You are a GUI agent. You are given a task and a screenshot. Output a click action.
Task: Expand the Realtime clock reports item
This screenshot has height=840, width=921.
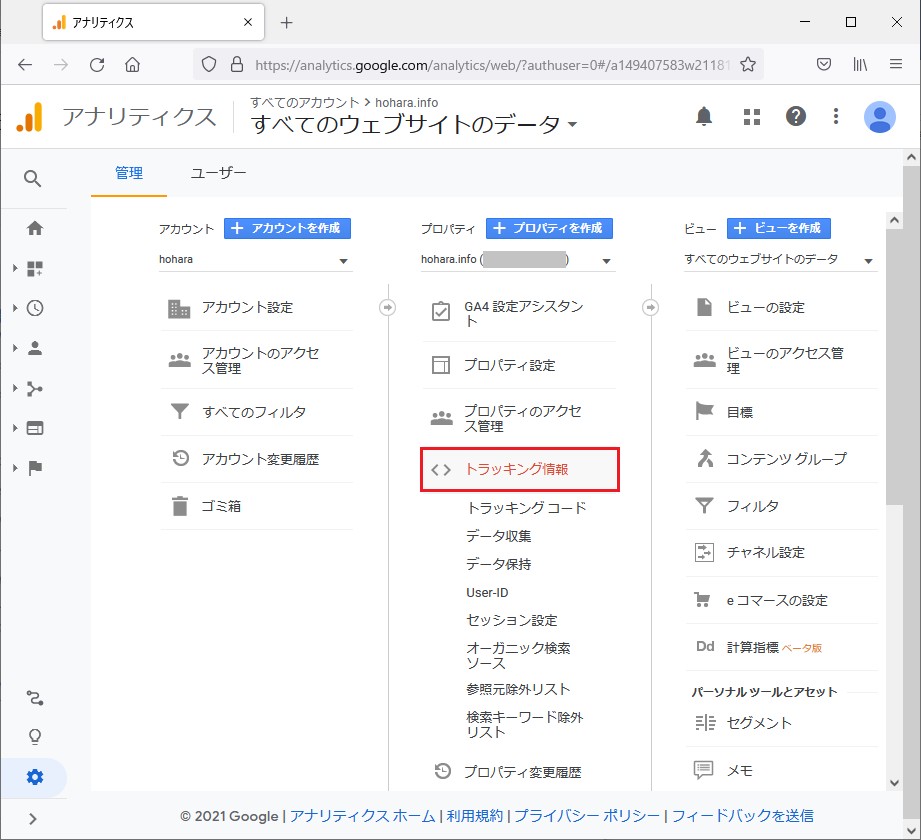click(35, 308)
